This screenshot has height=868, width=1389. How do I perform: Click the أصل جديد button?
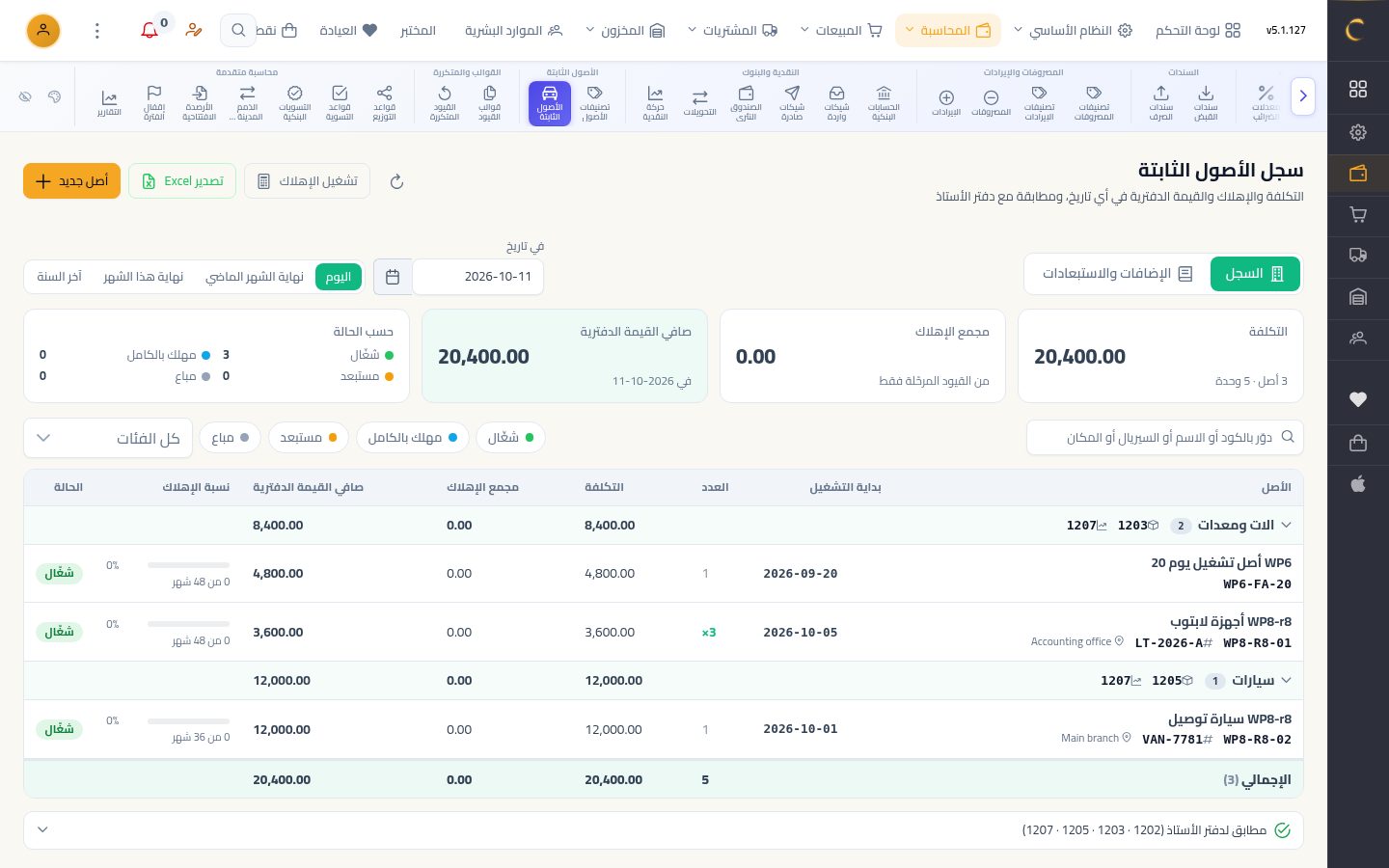(71, 181)
